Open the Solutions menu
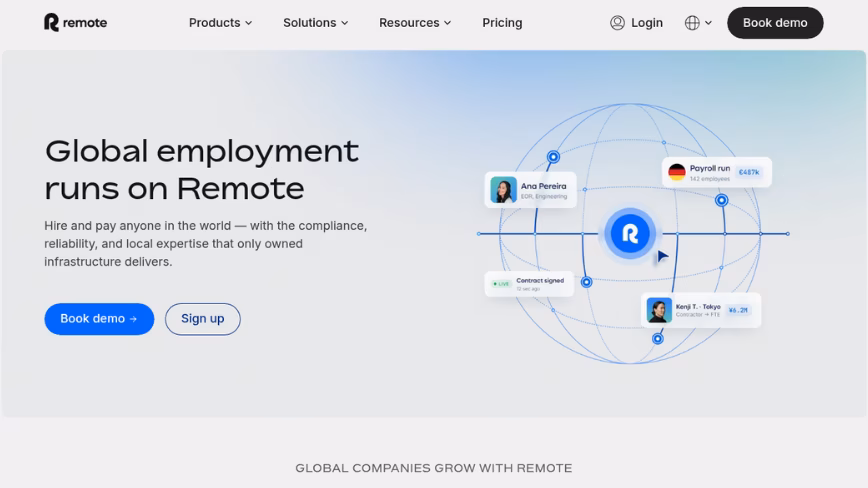Viewport: 868px width, 488px height. (x=316, y=23)
